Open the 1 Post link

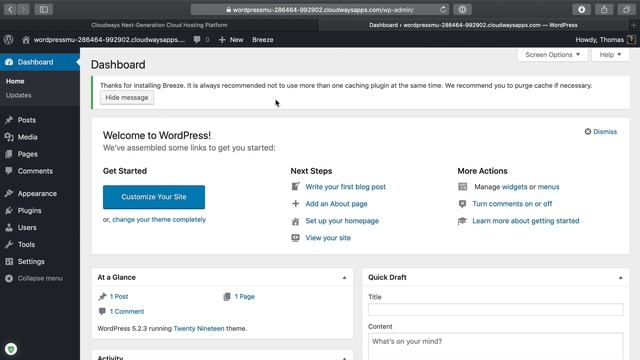119,297
